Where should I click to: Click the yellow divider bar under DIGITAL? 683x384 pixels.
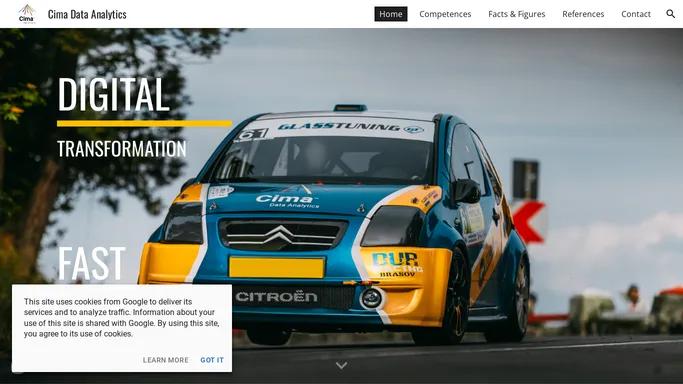pyautogui.click(x=145, y=124)
